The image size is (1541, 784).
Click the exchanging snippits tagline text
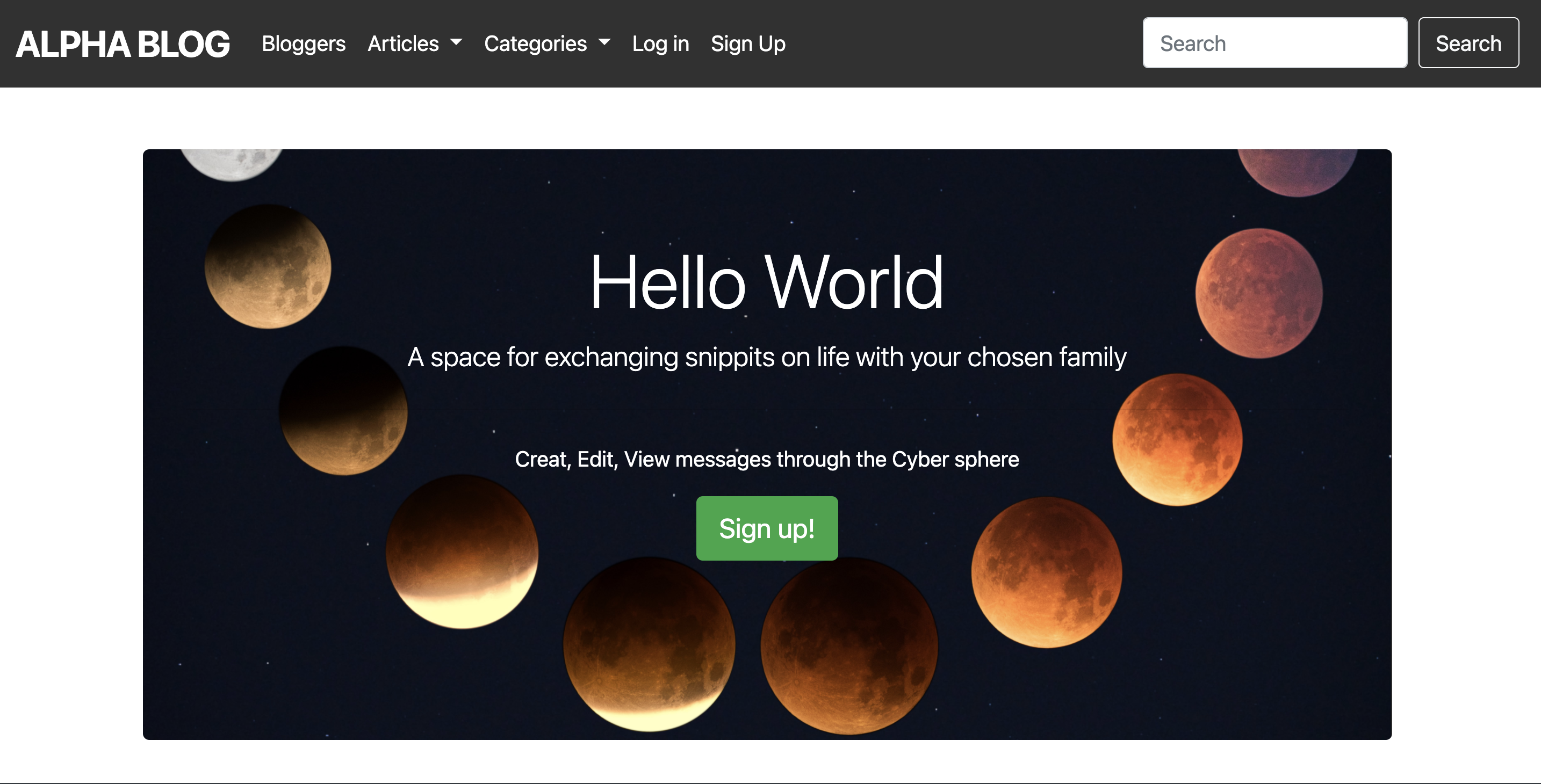766,357
